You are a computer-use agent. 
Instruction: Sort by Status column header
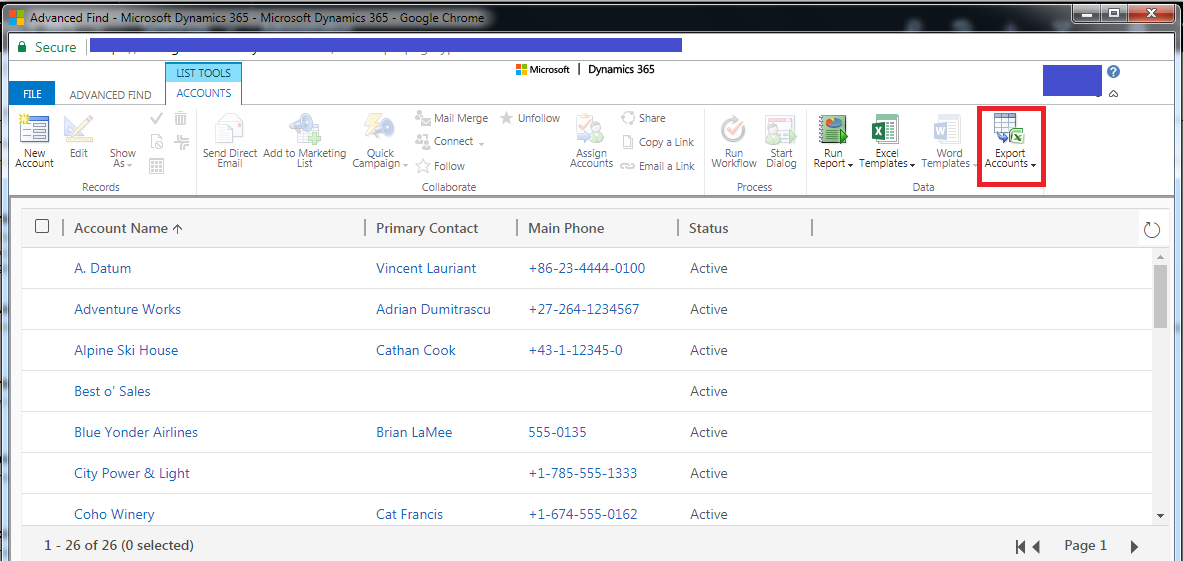pyautogui.click(x=708, y=228)
